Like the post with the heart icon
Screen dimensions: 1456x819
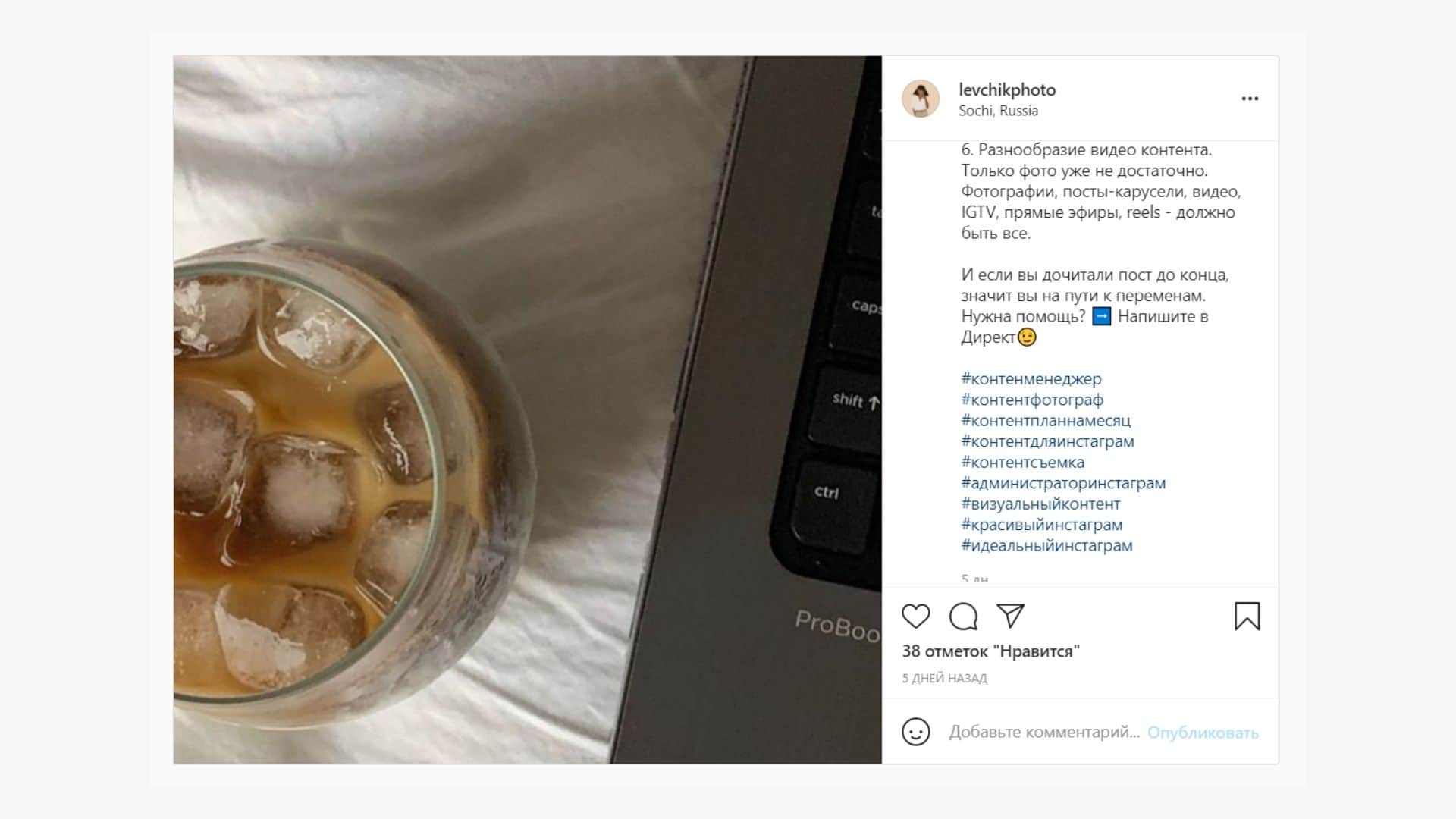[x=915, y=617]
